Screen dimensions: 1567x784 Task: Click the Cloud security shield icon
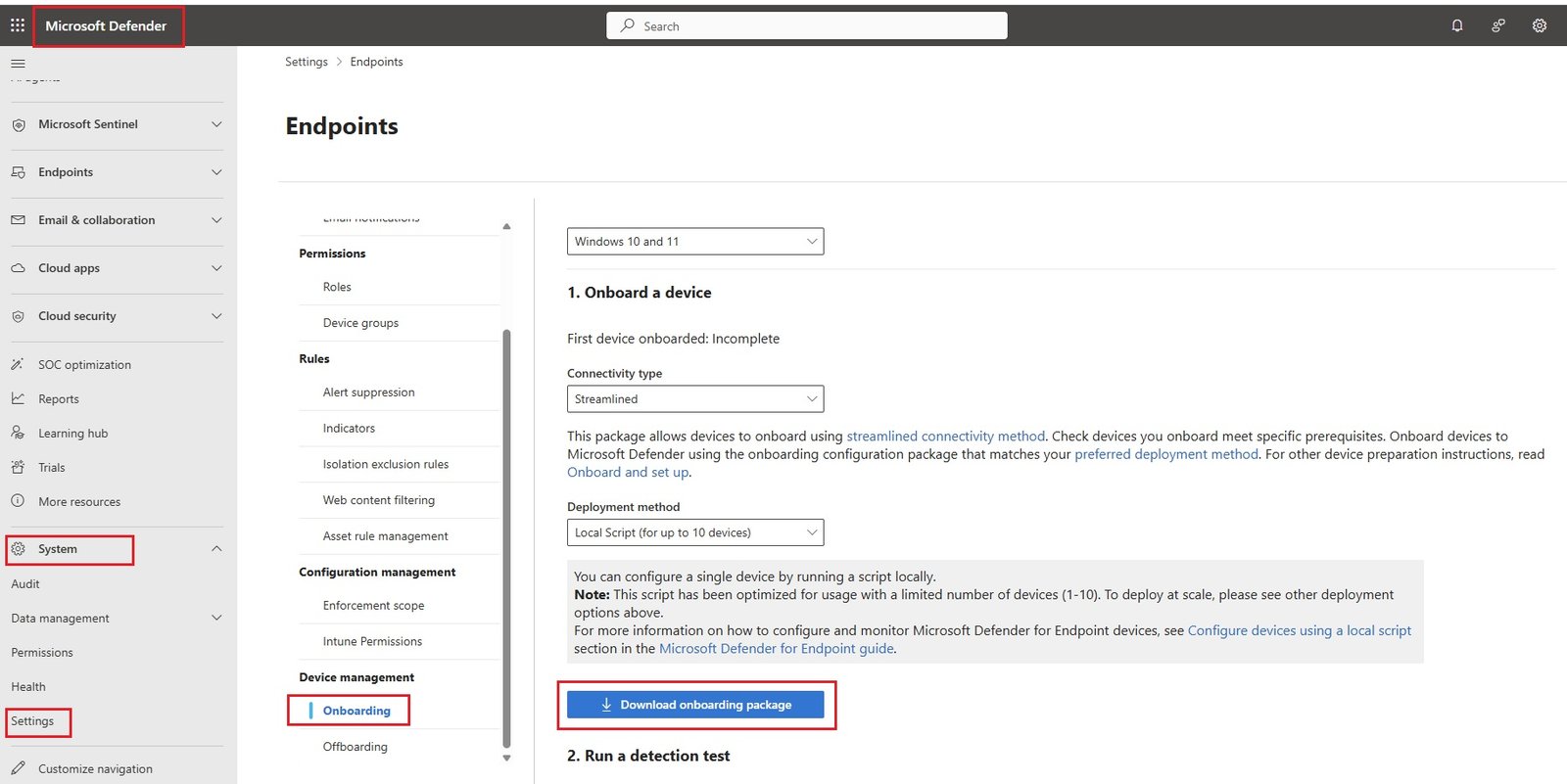pos(19,317)
